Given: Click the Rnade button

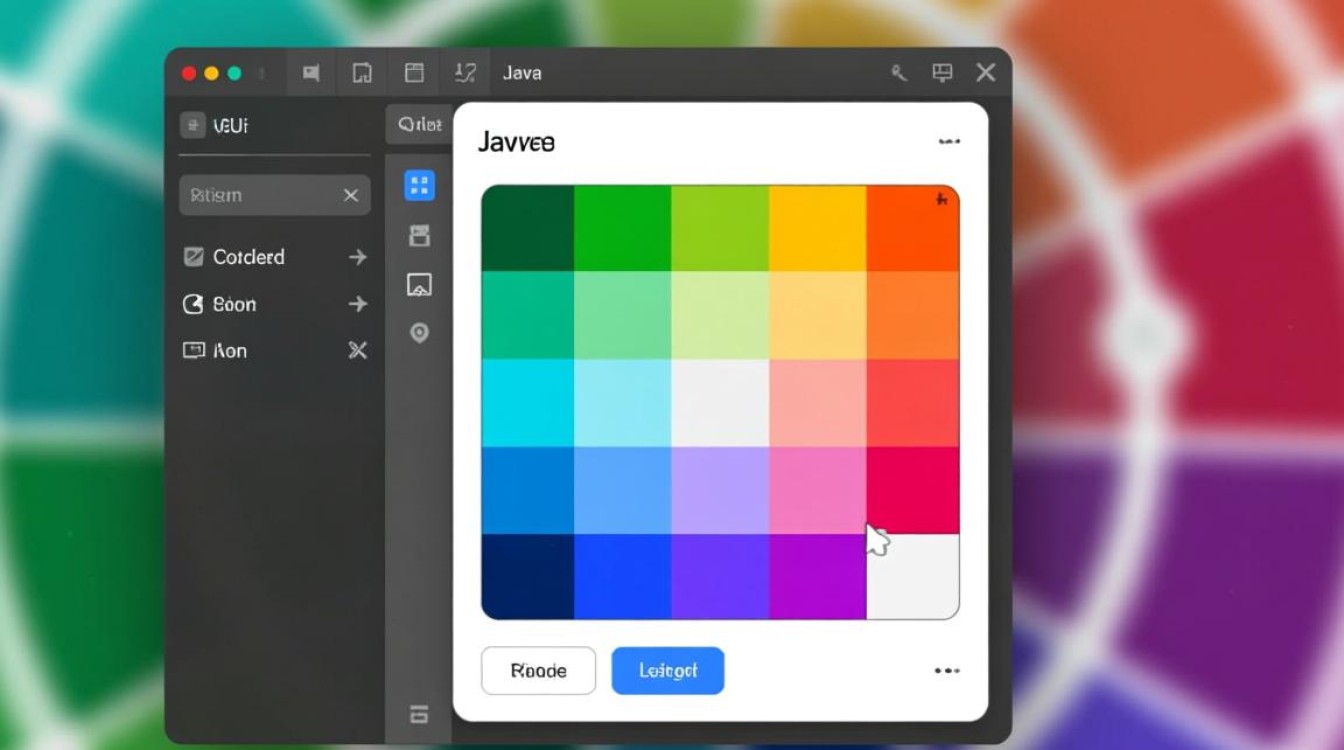Looking at the screenshot, I should click(538, 670).
